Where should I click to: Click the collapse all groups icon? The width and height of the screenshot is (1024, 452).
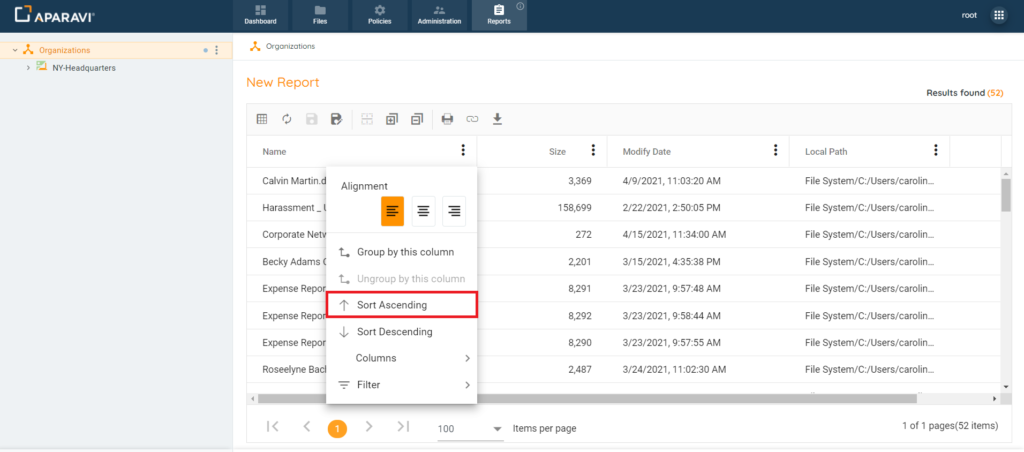tap(417, 119)
